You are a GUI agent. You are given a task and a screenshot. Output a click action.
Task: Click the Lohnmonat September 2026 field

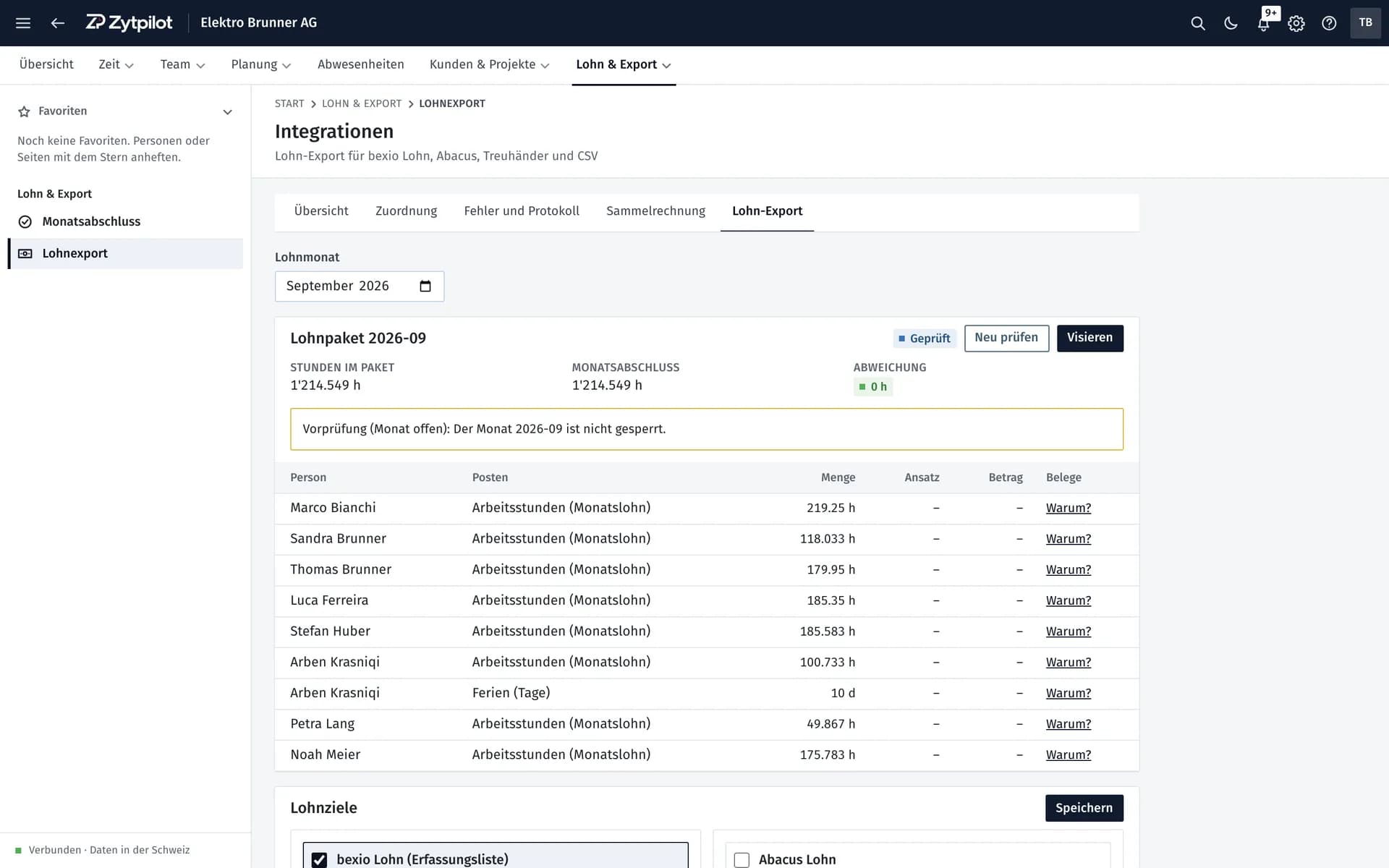point(359,286)
